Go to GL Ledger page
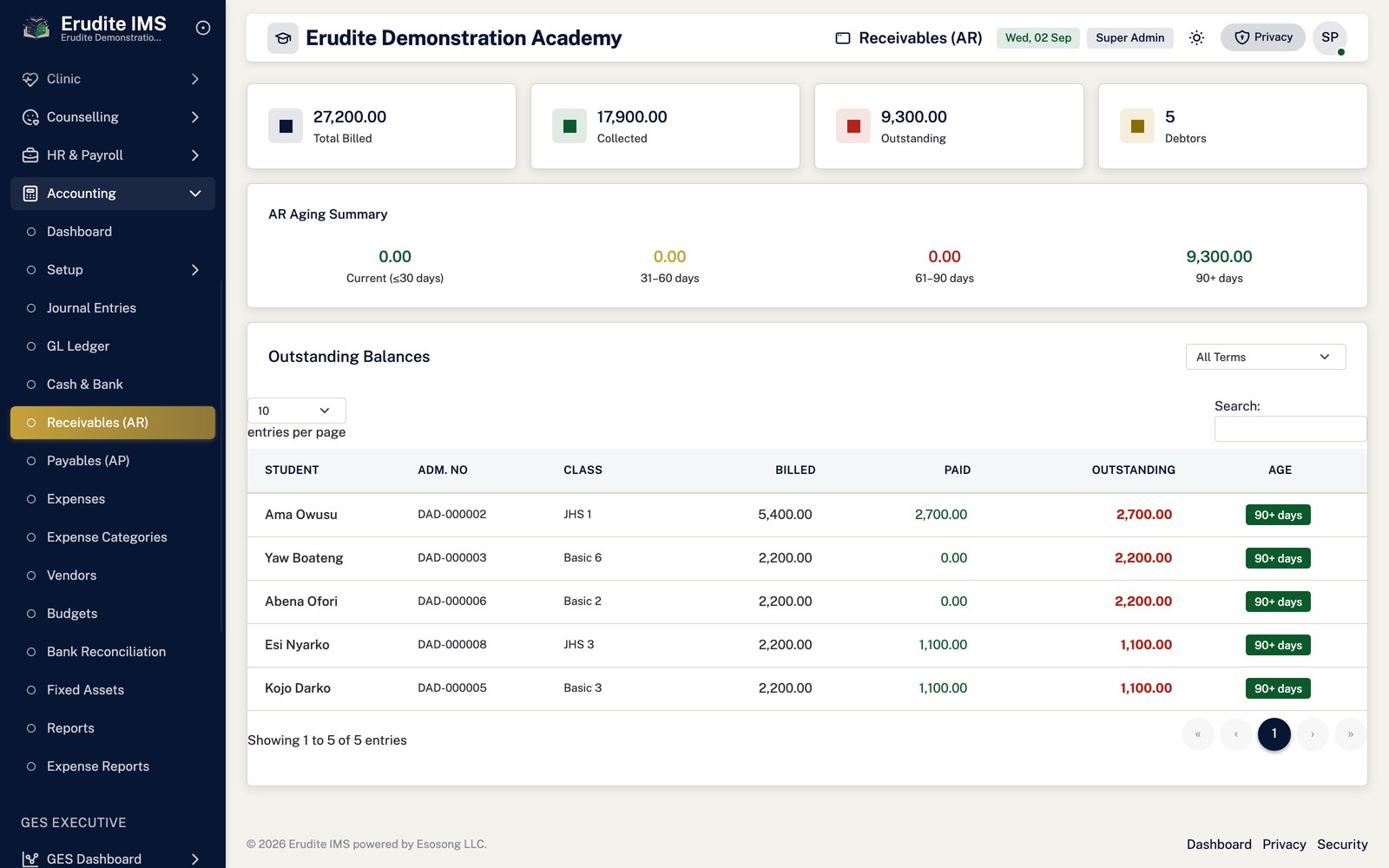Image resolution: width=1389 pixels, height=868 pixels. [x=113, y=346]
